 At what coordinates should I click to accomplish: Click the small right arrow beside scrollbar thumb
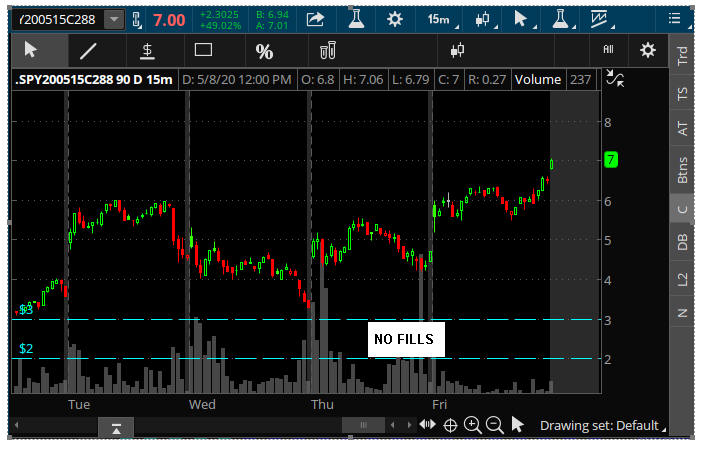coord(409,425)
